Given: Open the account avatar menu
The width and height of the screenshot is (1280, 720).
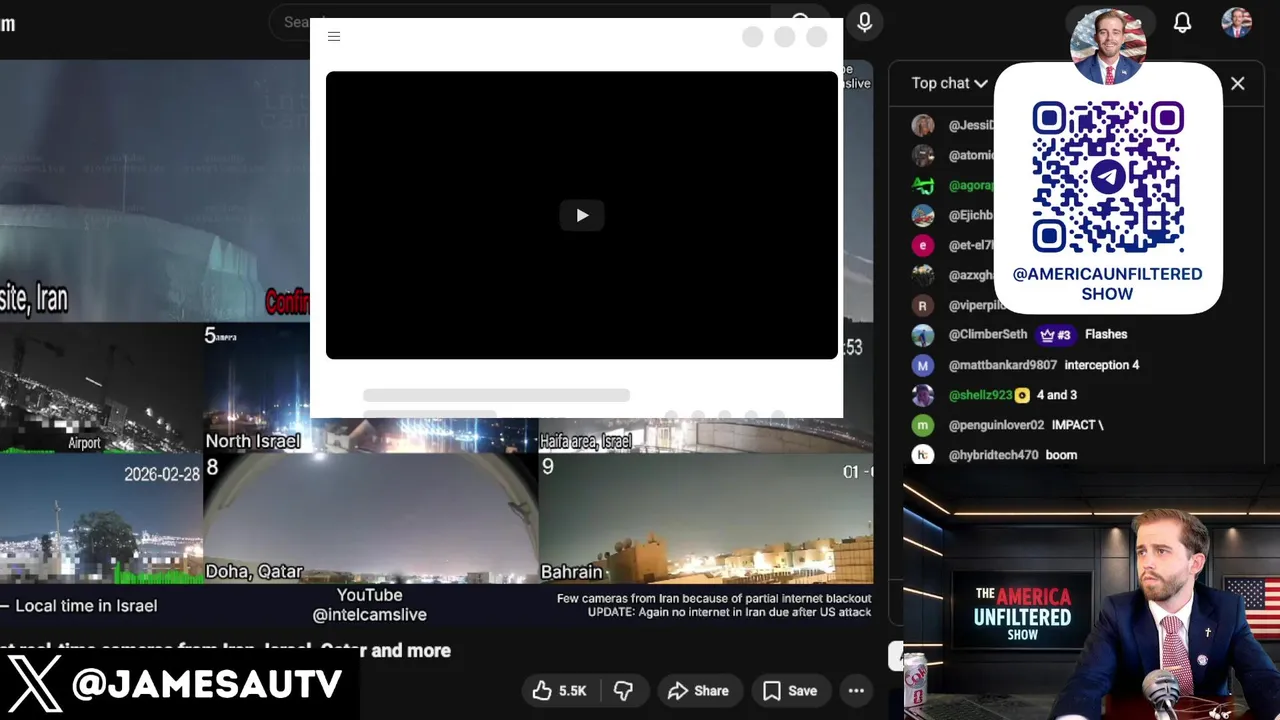Looking at the screenshot, I should click(x=1237, y=22).
